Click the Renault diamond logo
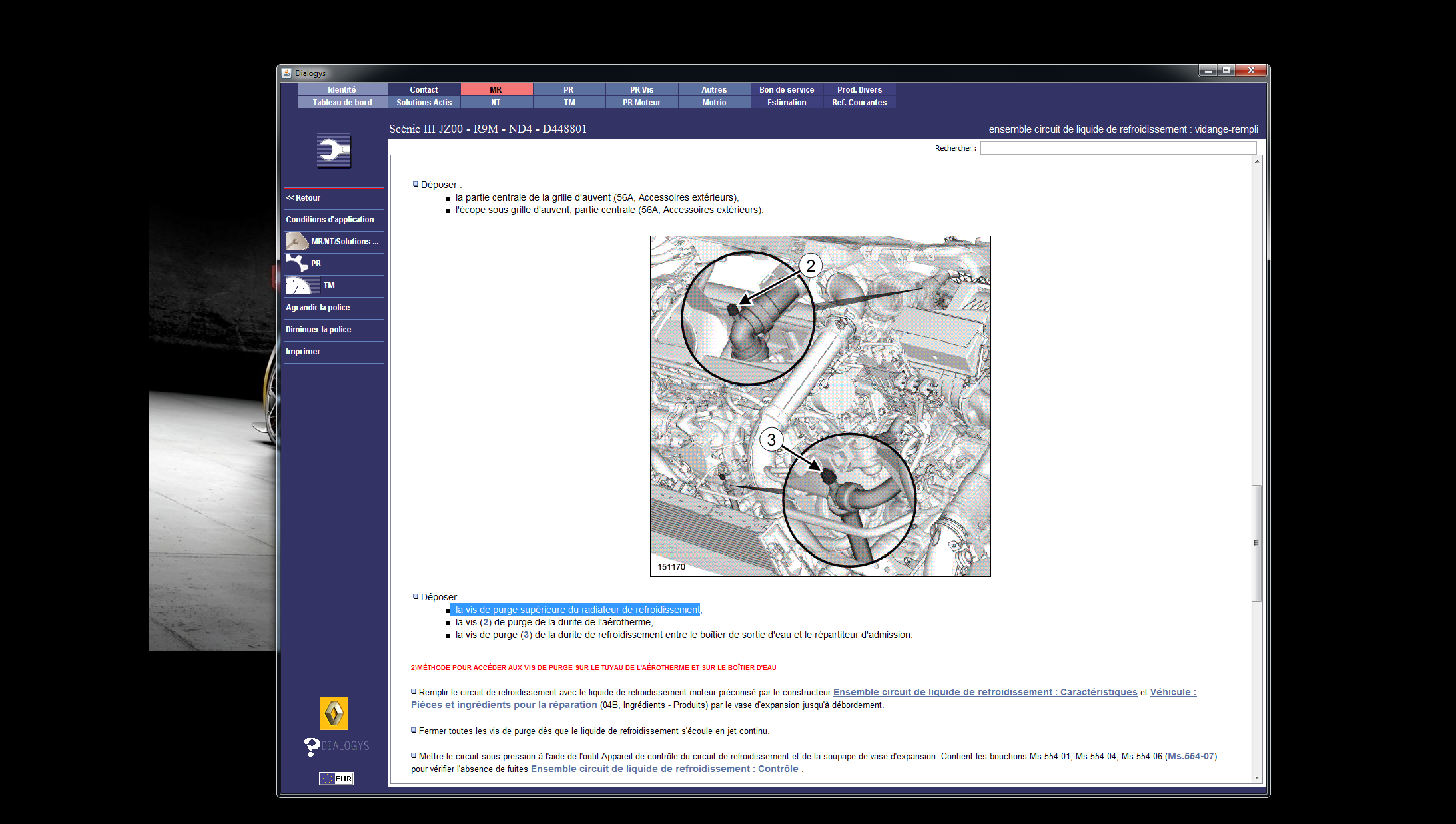 coord(334,713)
